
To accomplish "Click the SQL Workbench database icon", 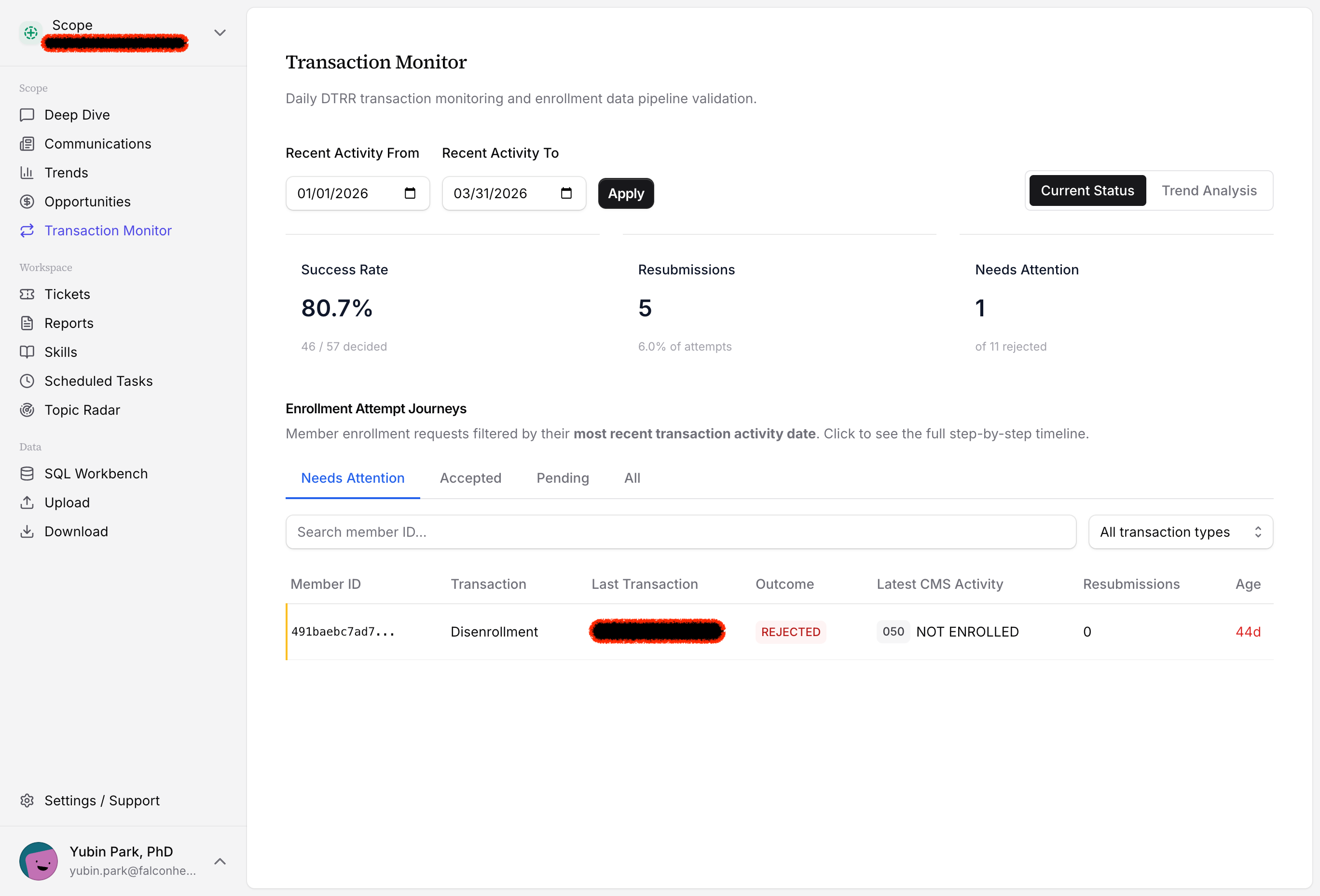I will pos(27,474).
